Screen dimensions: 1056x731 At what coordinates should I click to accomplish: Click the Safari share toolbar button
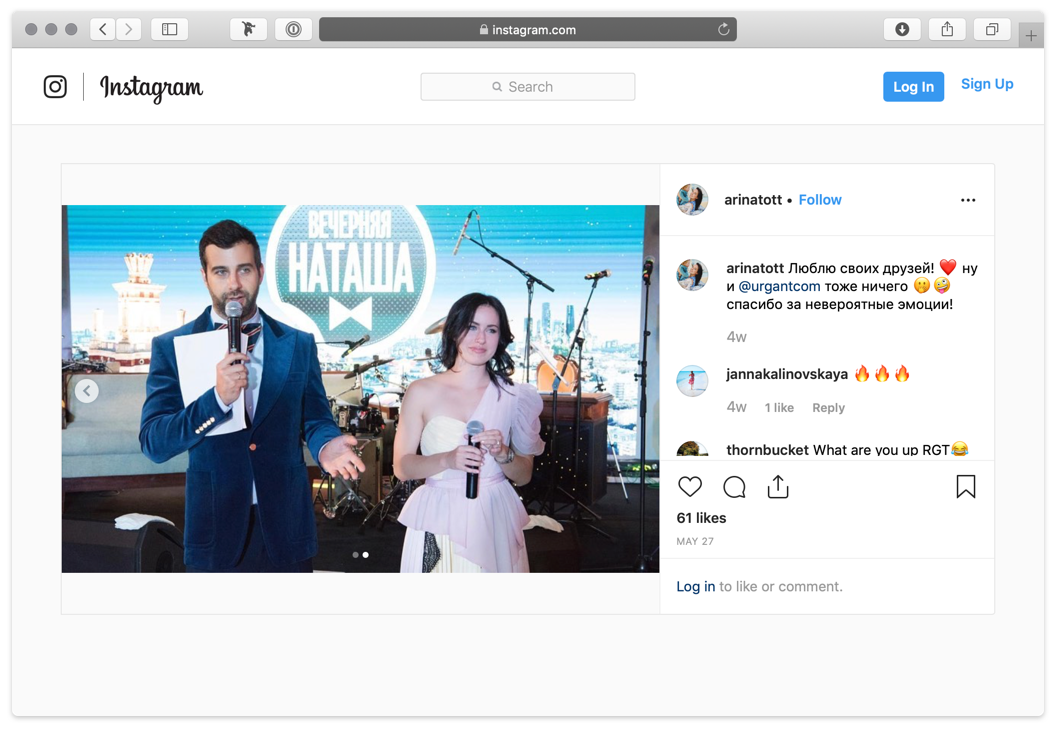pyautogui.click(x=946, y=30)
